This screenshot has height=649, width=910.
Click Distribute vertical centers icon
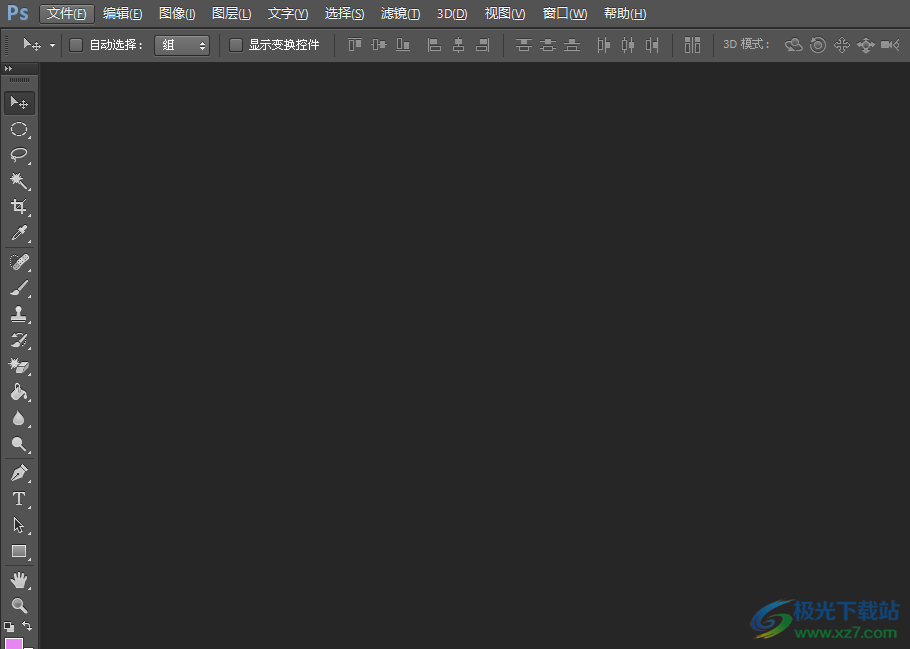click(x=548, y=45)
